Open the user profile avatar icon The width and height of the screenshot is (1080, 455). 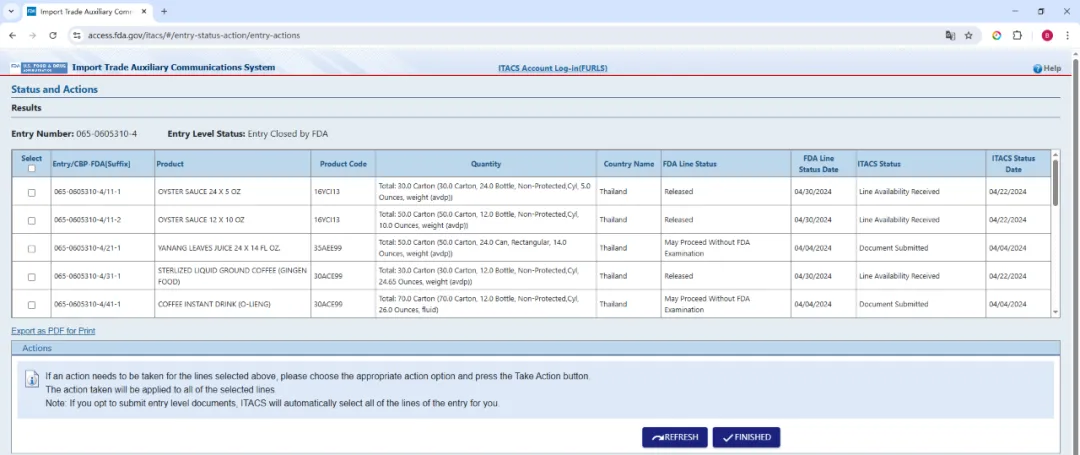1047,35
